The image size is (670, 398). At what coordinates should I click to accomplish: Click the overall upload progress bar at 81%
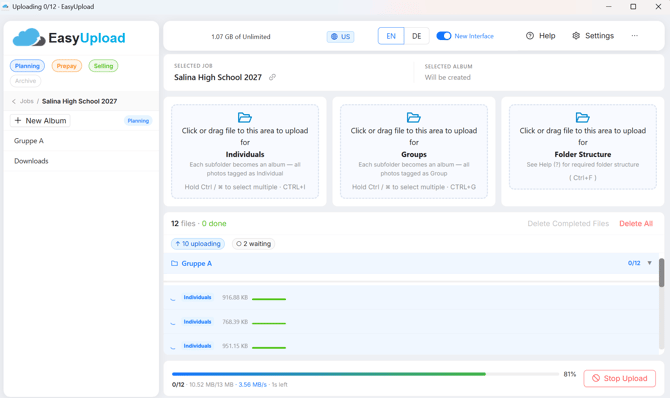365,374
